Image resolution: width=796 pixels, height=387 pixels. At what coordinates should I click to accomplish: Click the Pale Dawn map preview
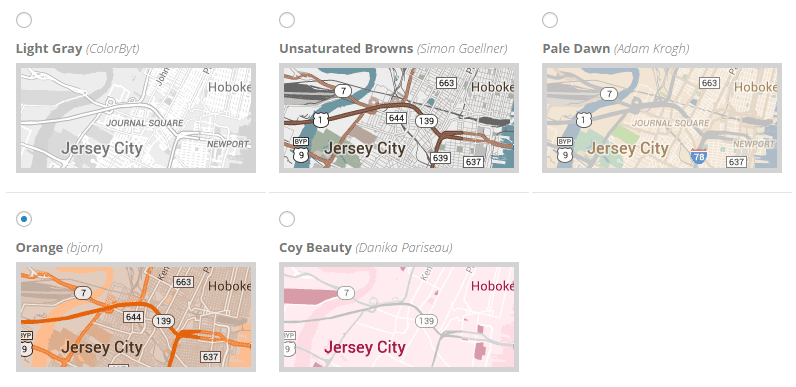point(662,118)
